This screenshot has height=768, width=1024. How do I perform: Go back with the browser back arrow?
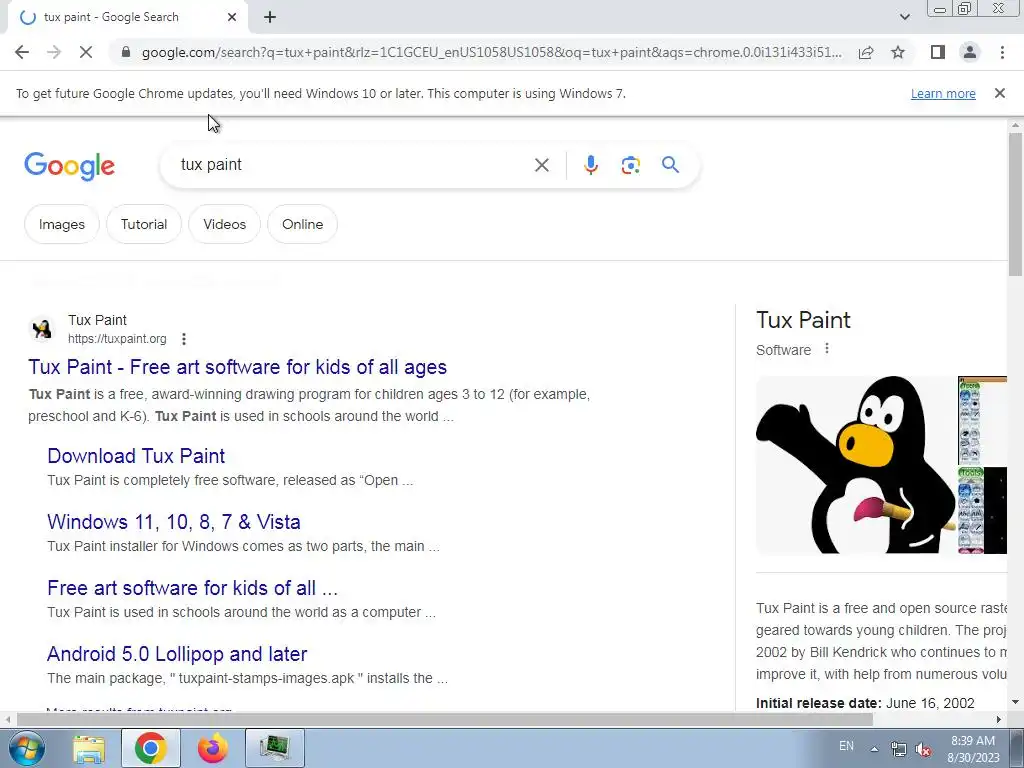pyautogui.click(x=22, y=52)
